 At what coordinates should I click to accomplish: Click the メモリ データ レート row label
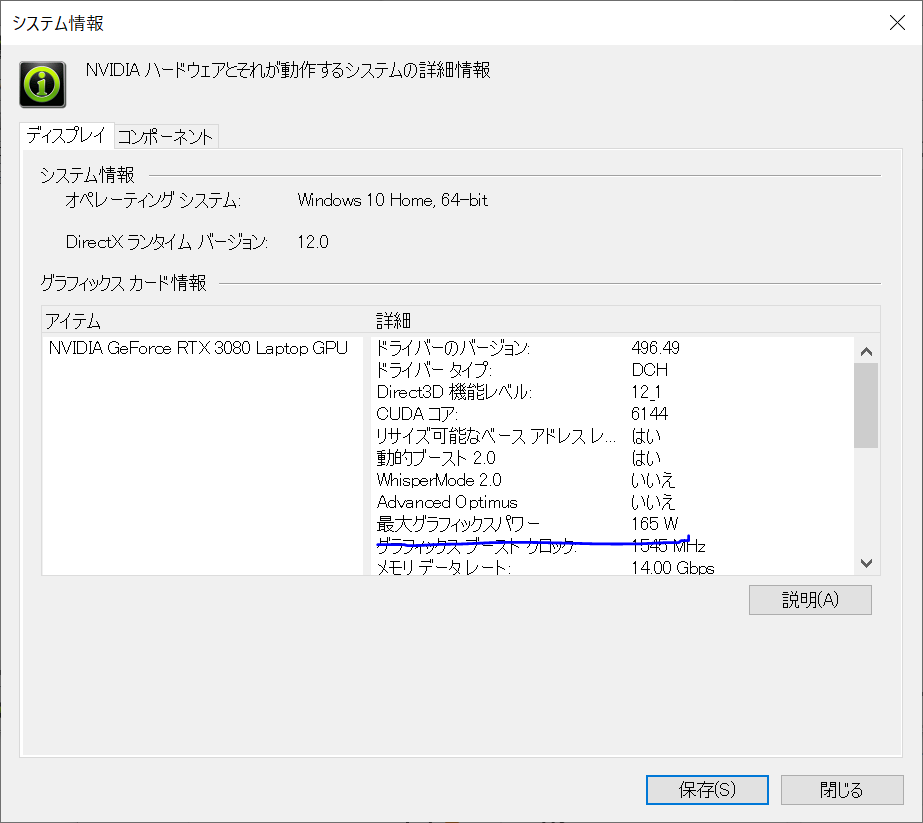point(443,568)
